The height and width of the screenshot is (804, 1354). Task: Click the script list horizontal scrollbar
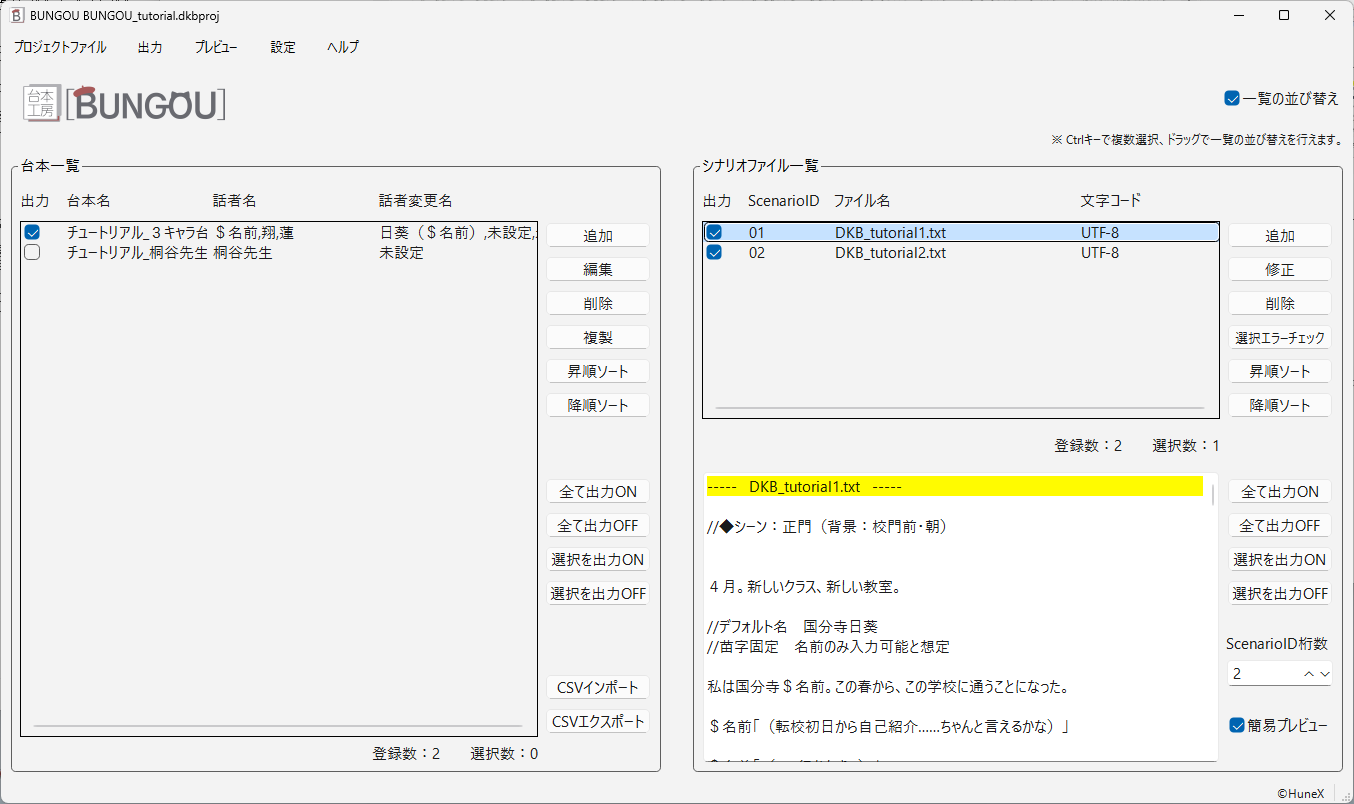pos(278,726)
